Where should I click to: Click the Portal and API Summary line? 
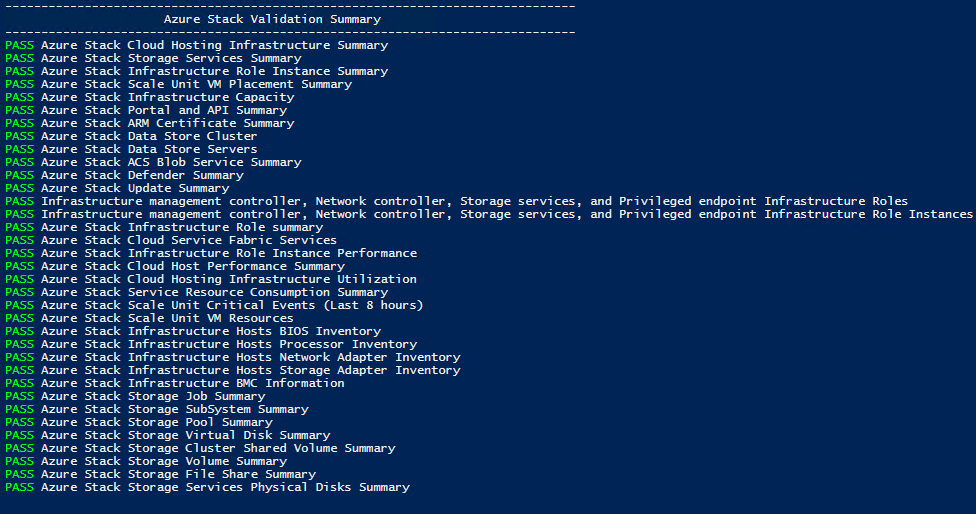pyautogui.click(x=146, y=111)
